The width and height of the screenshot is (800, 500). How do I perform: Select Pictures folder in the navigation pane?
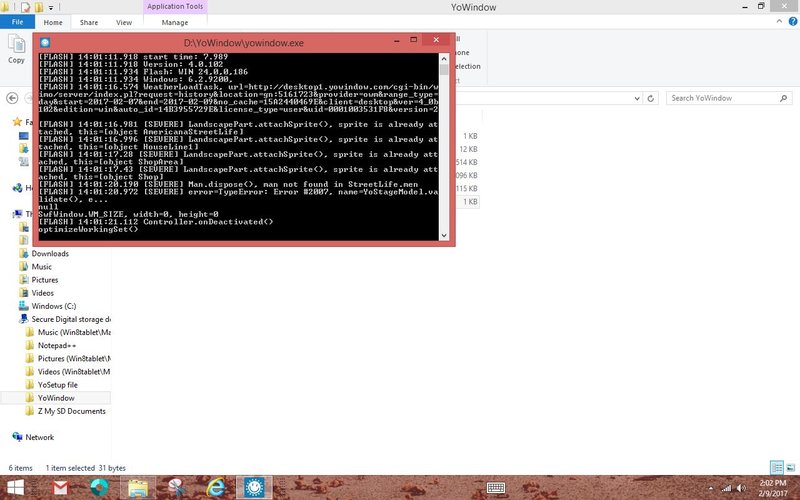[x=45, y=280]
